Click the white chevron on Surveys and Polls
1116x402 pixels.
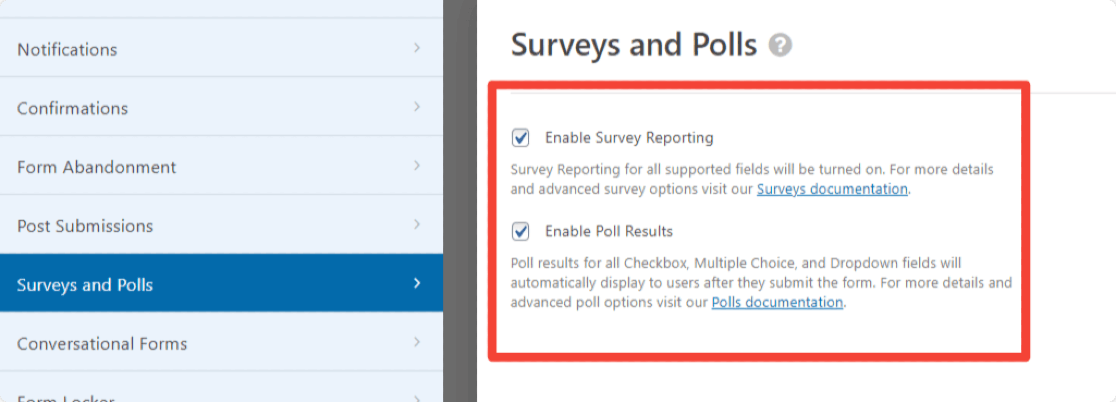click(x=417, y=284)
